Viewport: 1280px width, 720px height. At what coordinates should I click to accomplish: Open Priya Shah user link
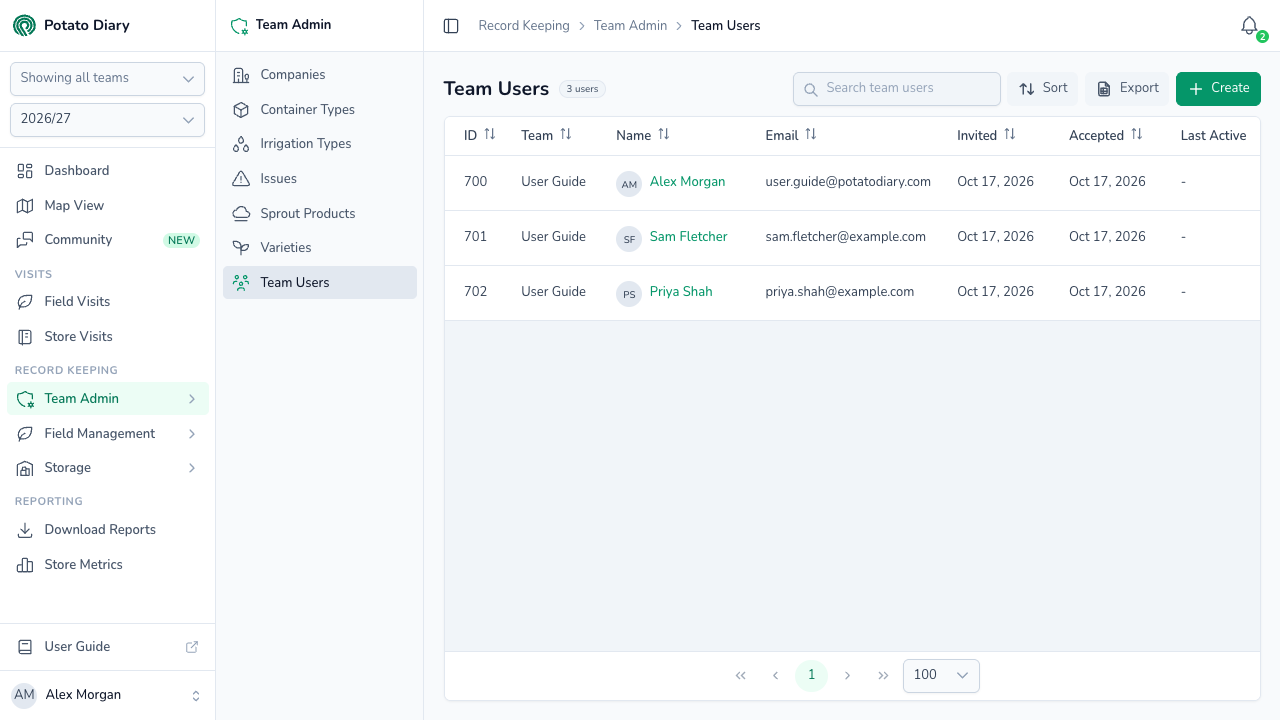(x=681, y=292)
